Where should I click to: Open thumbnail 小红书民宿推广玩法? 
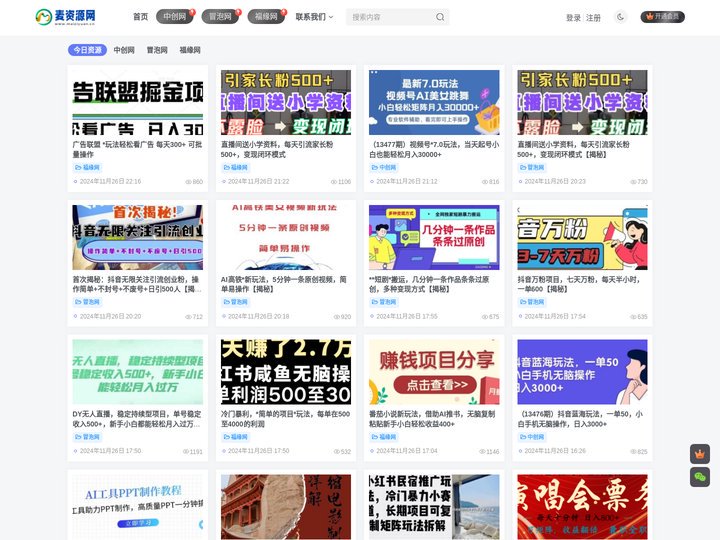[434, 507]
